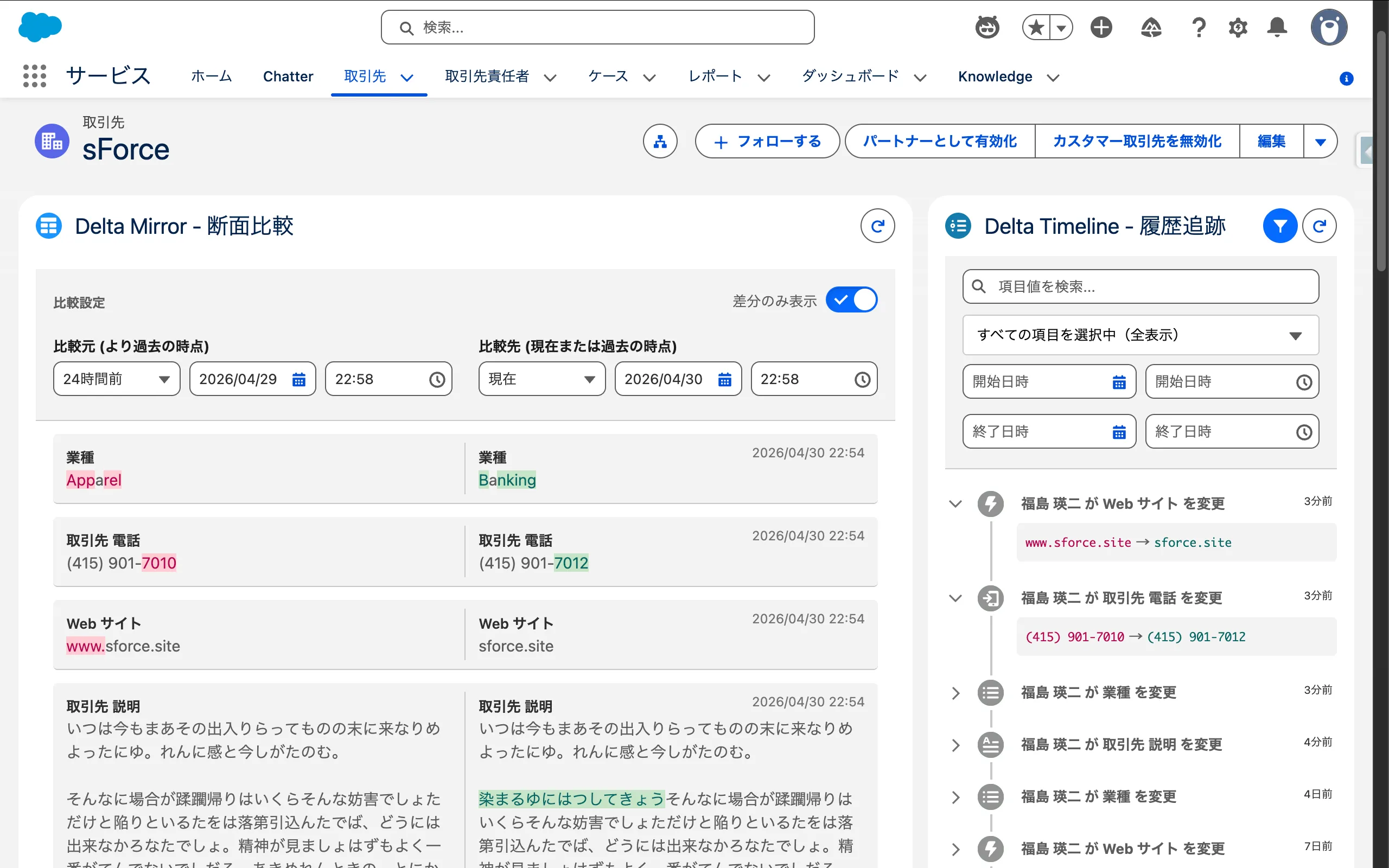Open the notifications bell
The height and width of the screenshot is (868, 1389).
pyautogui.click(x=1277, y=27)
